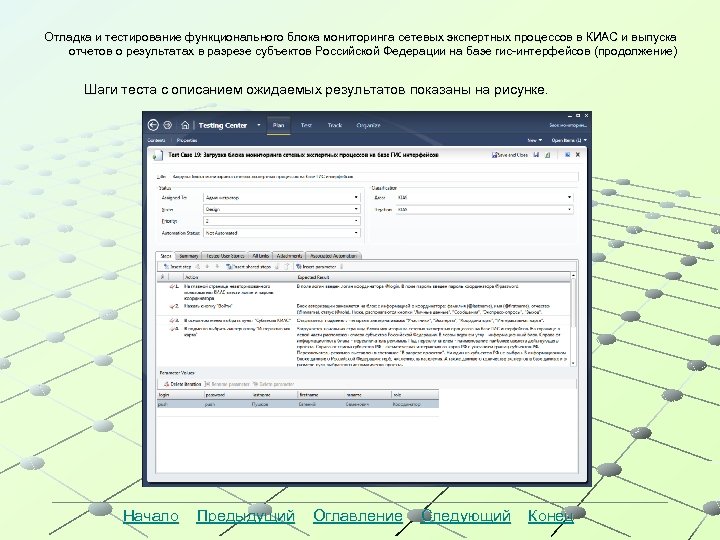
Task: Select the Steps tab
Action: pos(165,256)
